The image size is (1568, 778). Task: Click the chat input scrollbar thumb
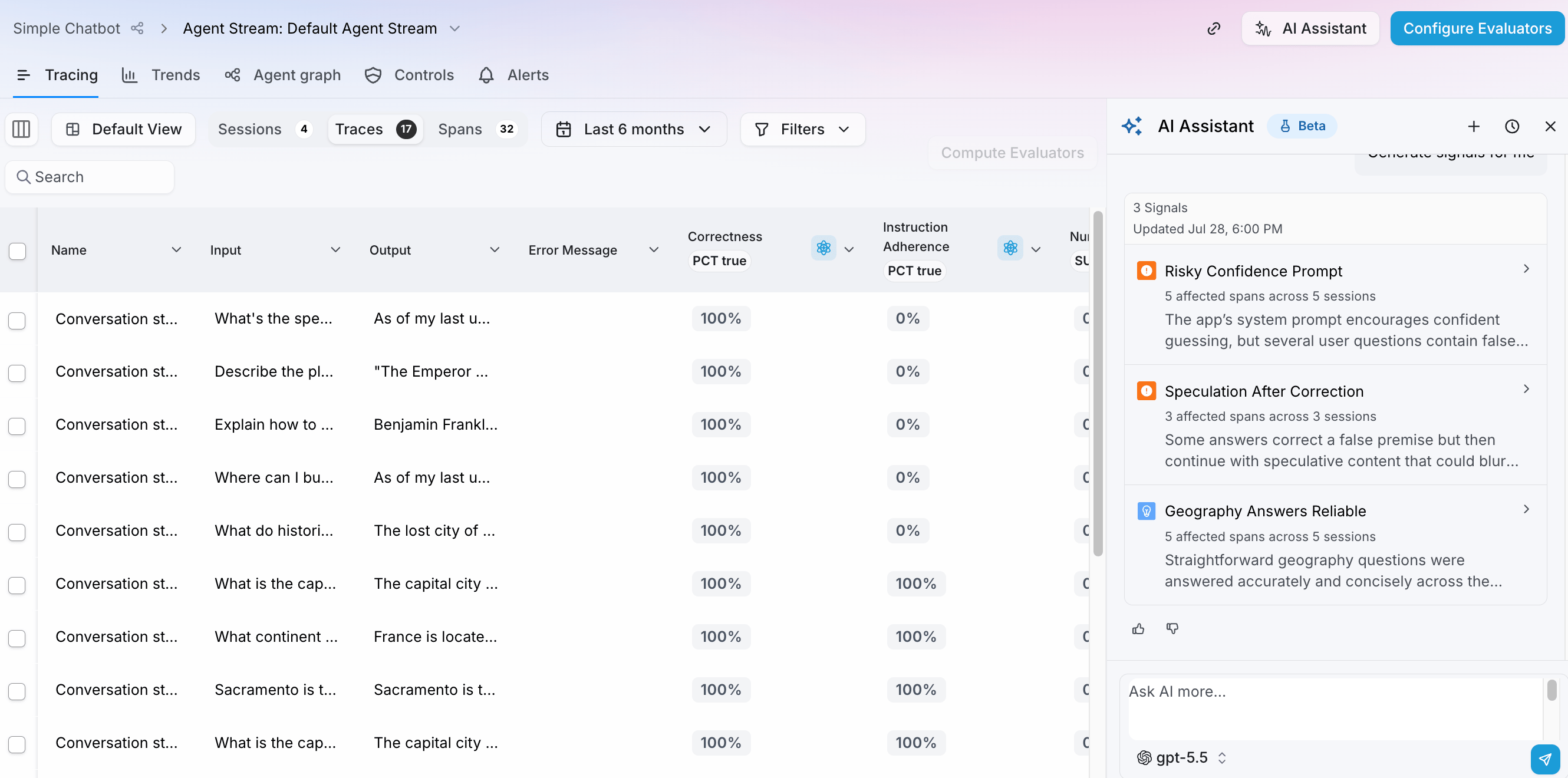click(x=1551, y=690)
